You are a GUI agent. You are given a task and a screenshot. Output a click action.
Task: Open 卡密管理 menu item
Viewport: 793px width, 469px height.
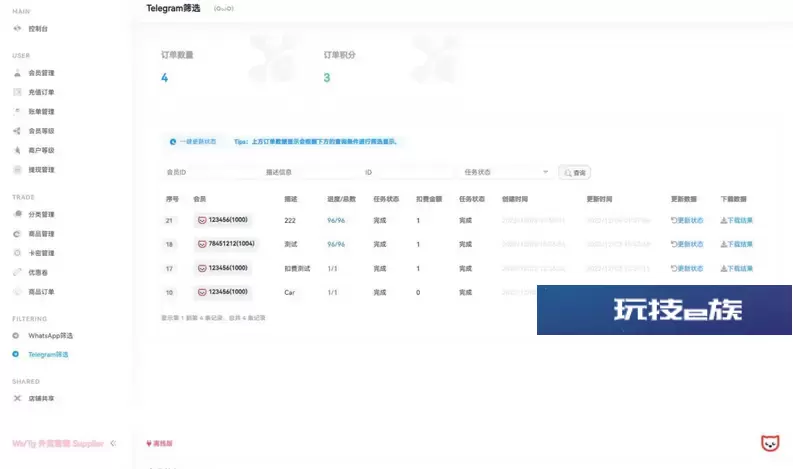(x=41, y=253)
